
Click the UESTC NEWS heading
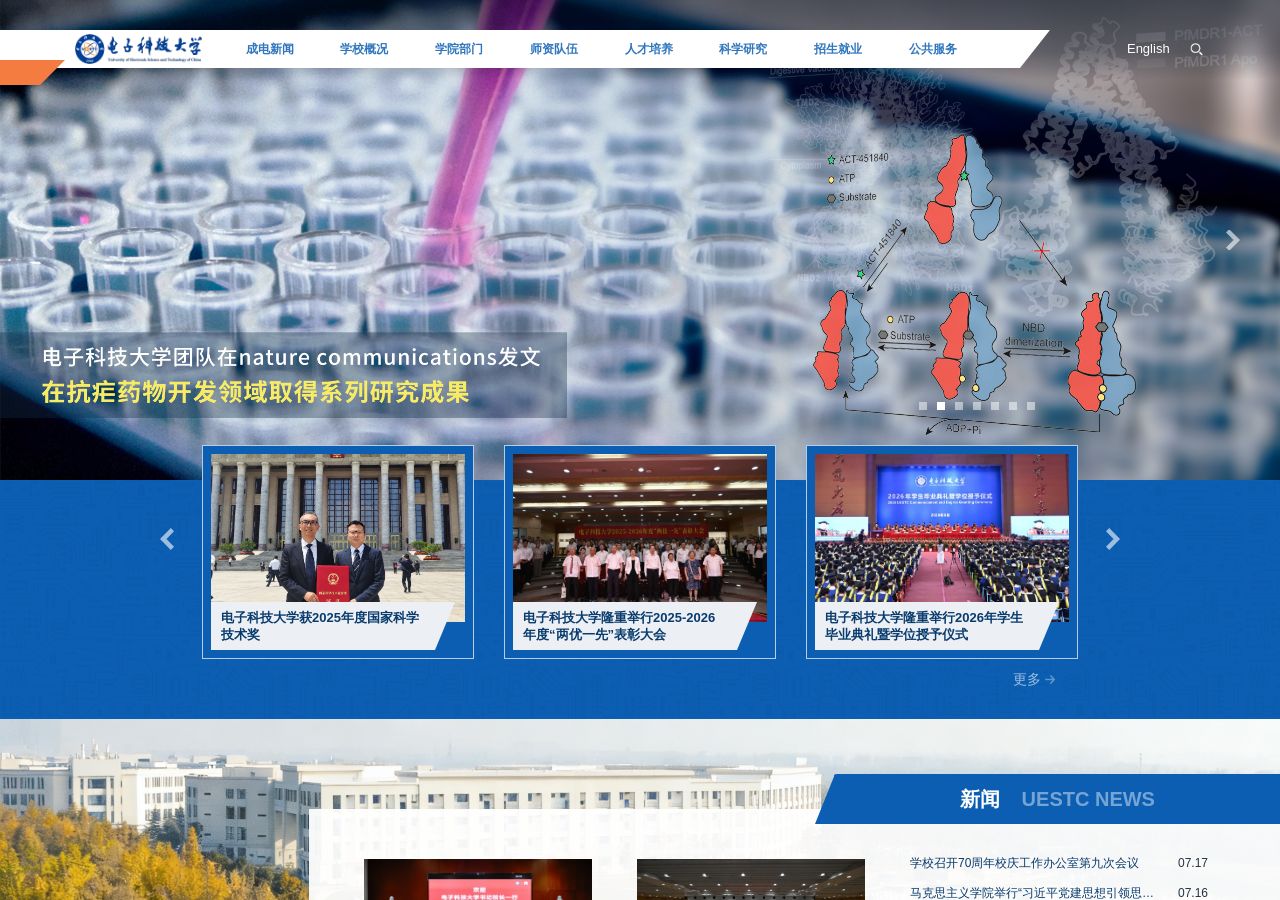pyautogui.click(x=1088, y=799)
